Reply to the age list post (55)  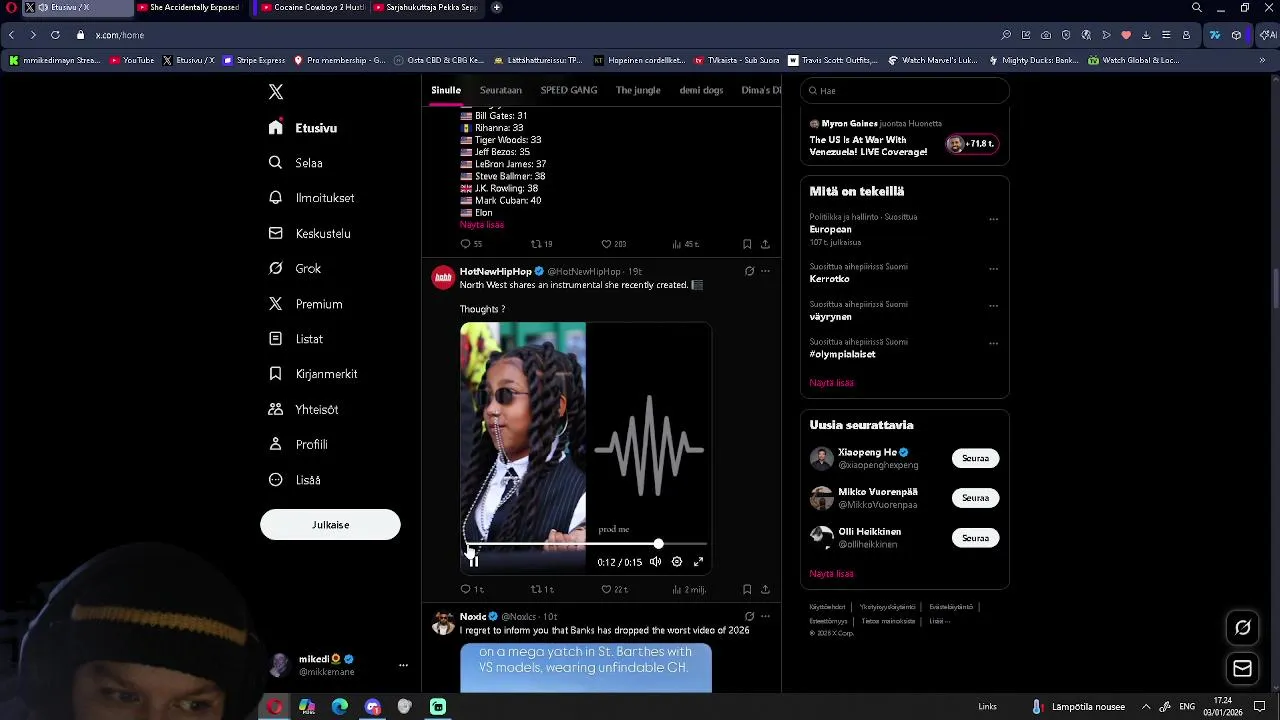471,244
